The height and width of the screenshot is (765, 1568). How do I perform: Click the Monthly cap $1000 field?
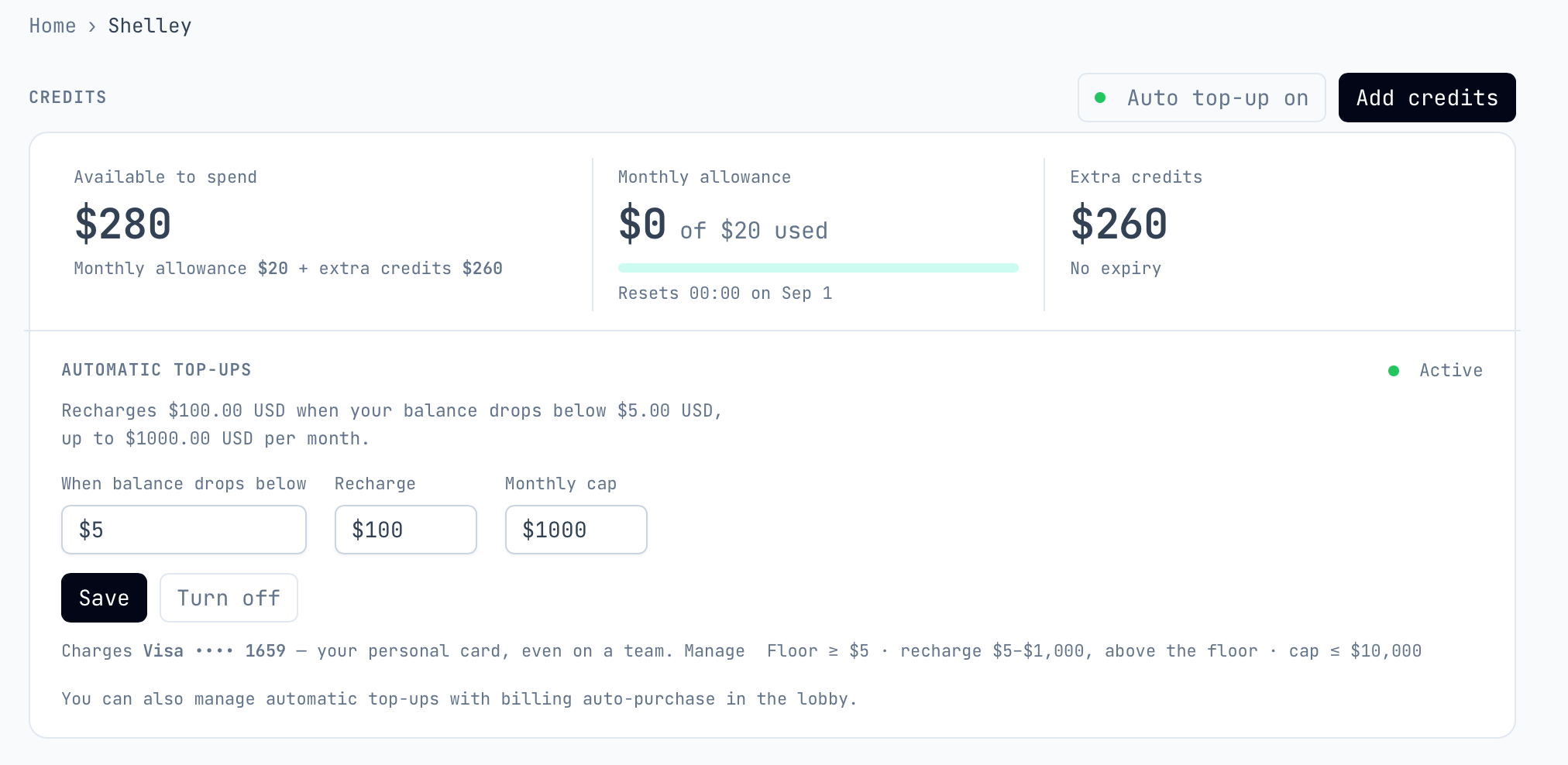tap(576, 530)
